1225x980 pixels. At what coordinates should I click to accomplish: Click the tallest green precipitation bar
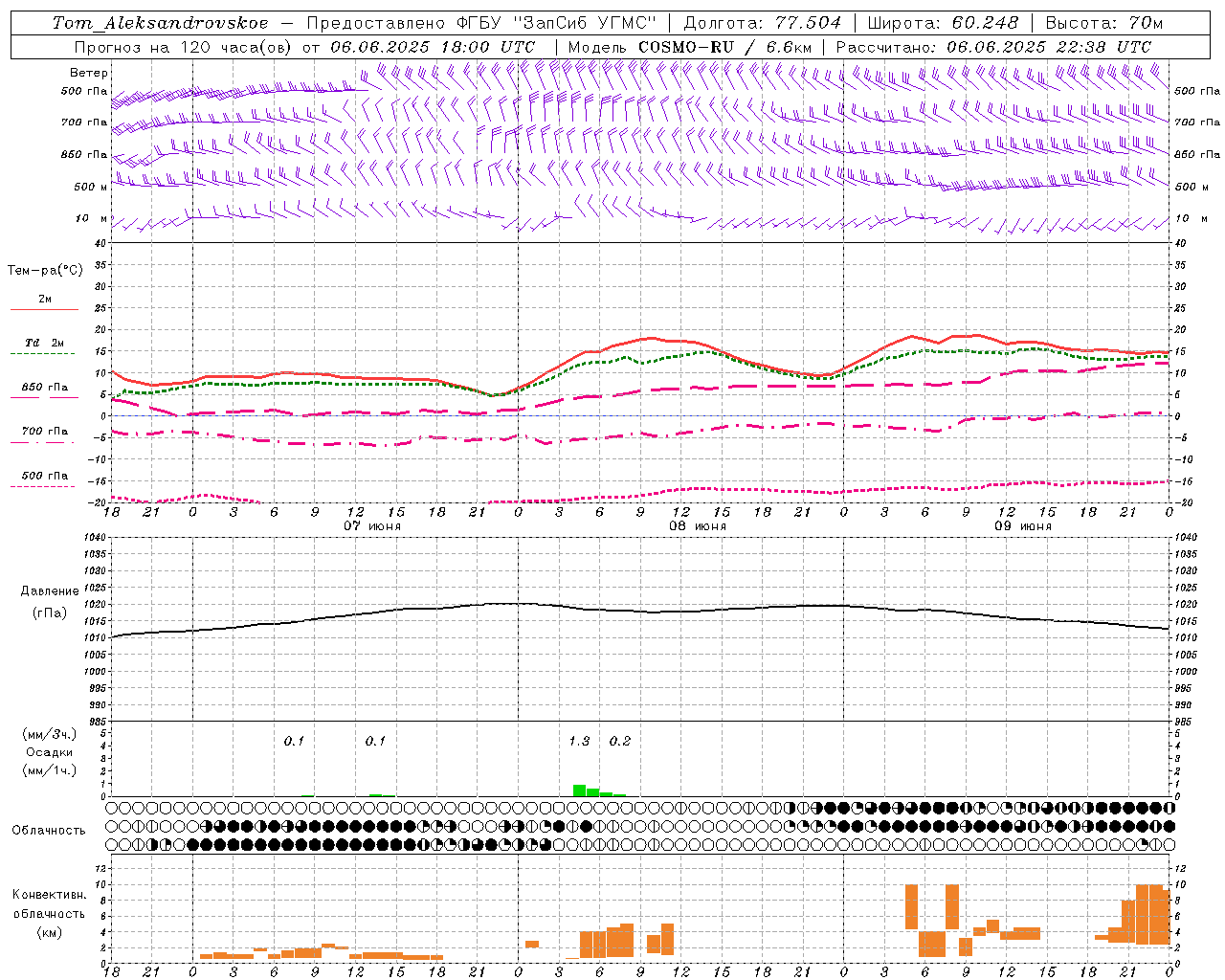pyautogui.click(x=579, y=791)
